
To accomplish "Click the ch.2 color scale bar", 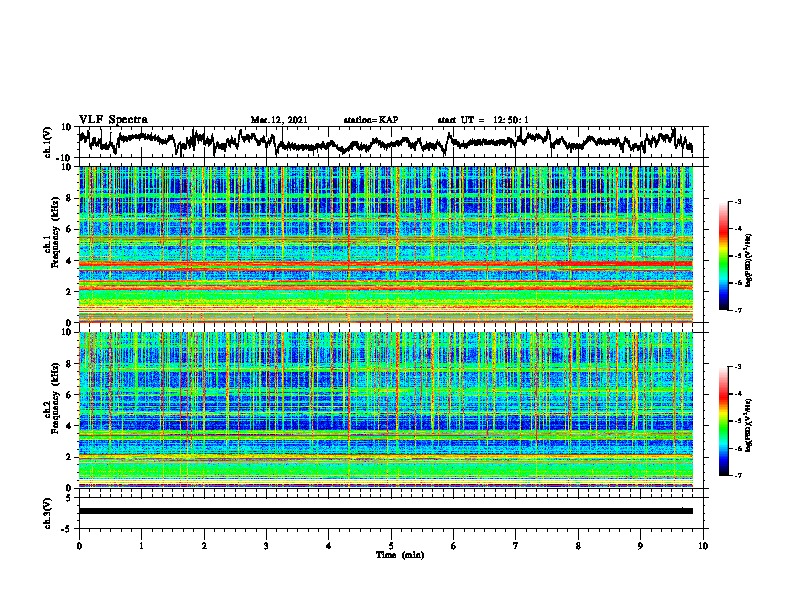I will [x=724, y=421].
